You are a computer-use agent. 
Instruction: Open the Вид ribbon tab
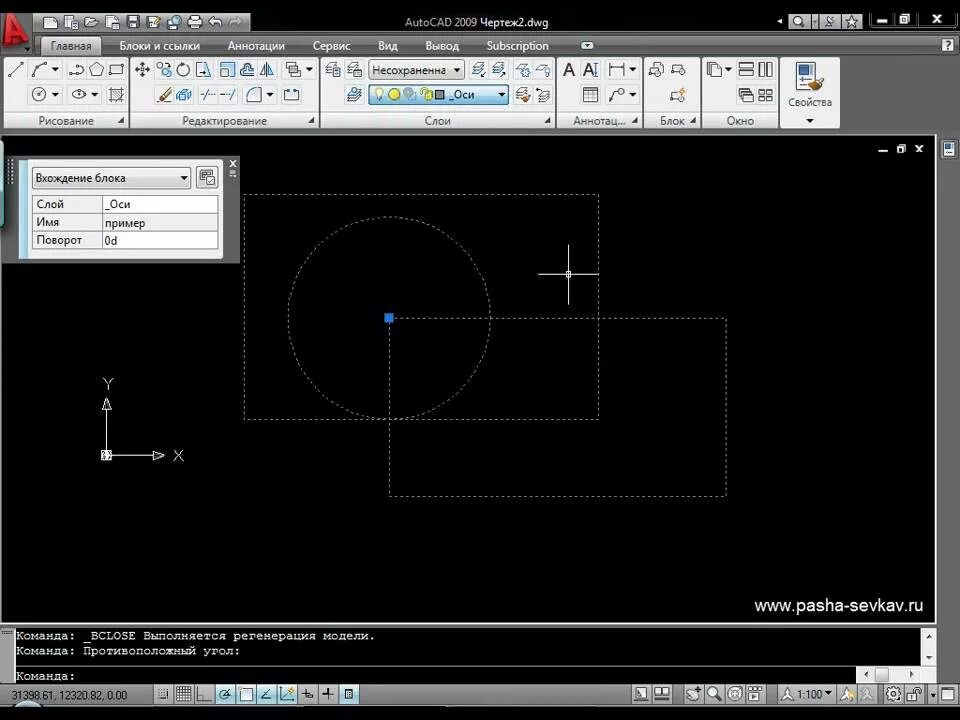pos(388,46)
